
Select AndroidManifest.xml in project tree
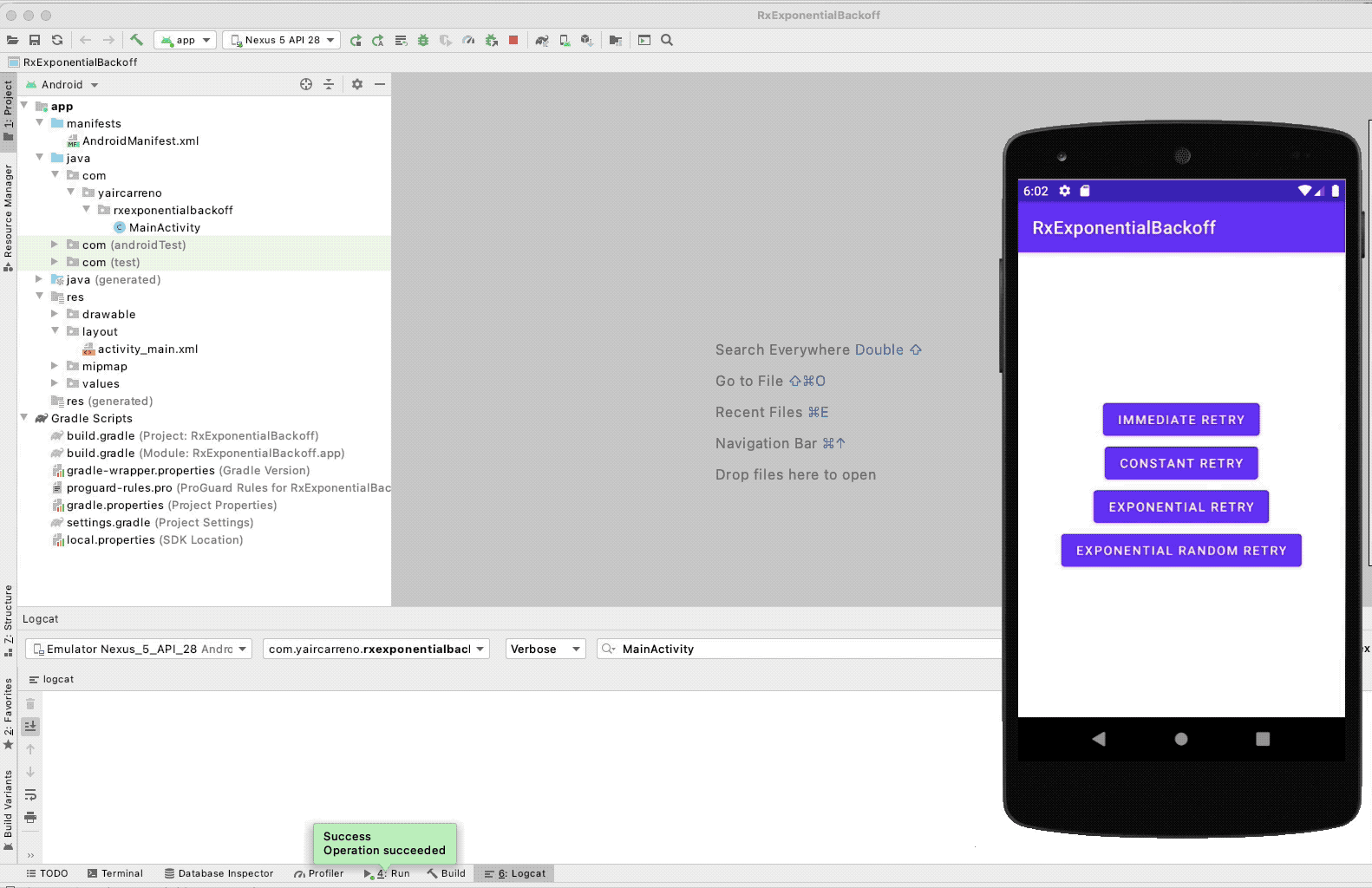140,140
